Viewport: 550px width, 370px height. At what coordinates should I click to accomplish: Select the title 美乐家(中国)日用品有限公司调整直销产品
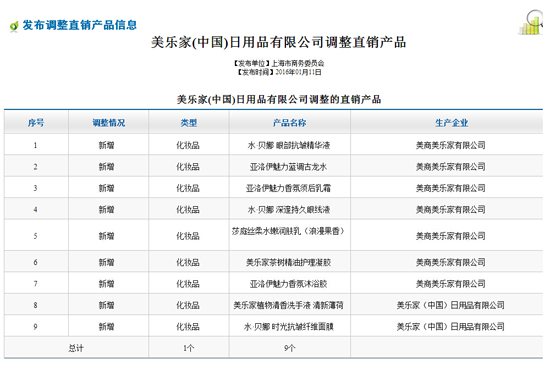tap(279, 42)
